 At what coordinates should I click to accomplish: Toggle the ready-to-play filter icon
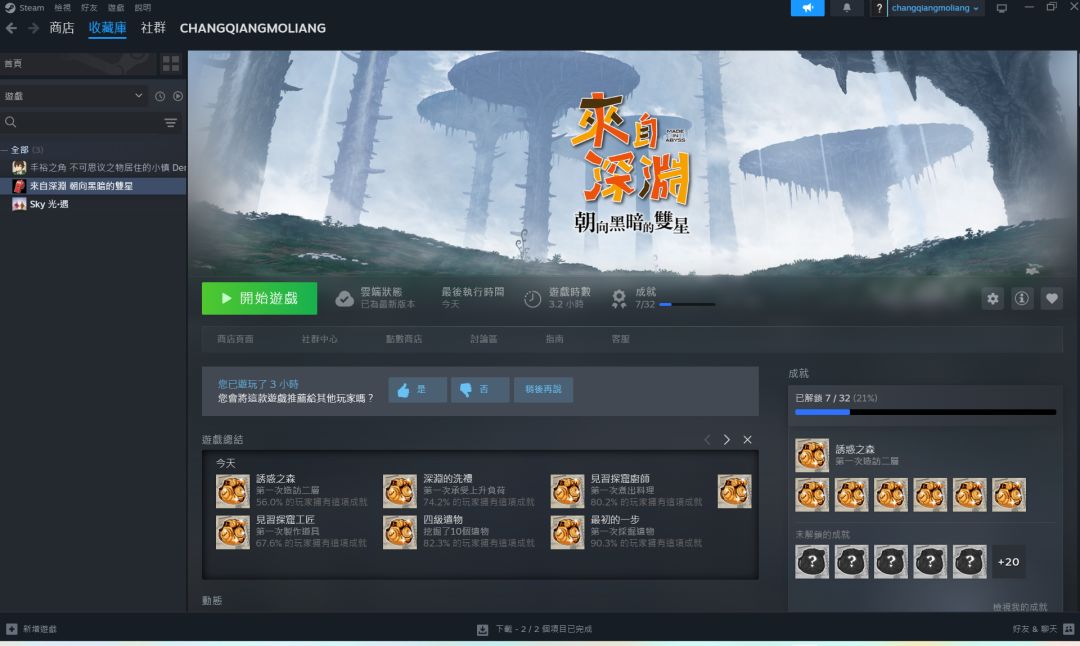178,96
